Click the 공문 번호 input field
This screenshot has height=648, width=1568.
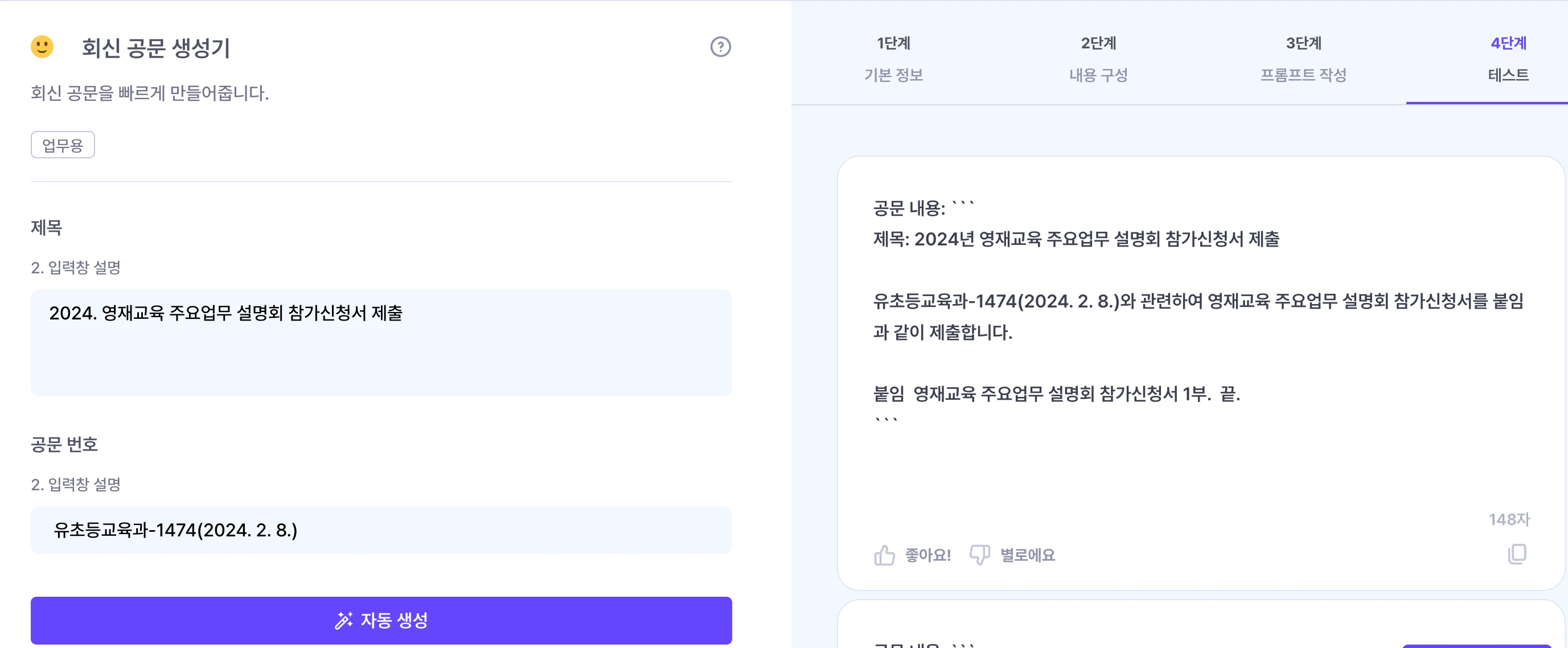tap(381, 530)
